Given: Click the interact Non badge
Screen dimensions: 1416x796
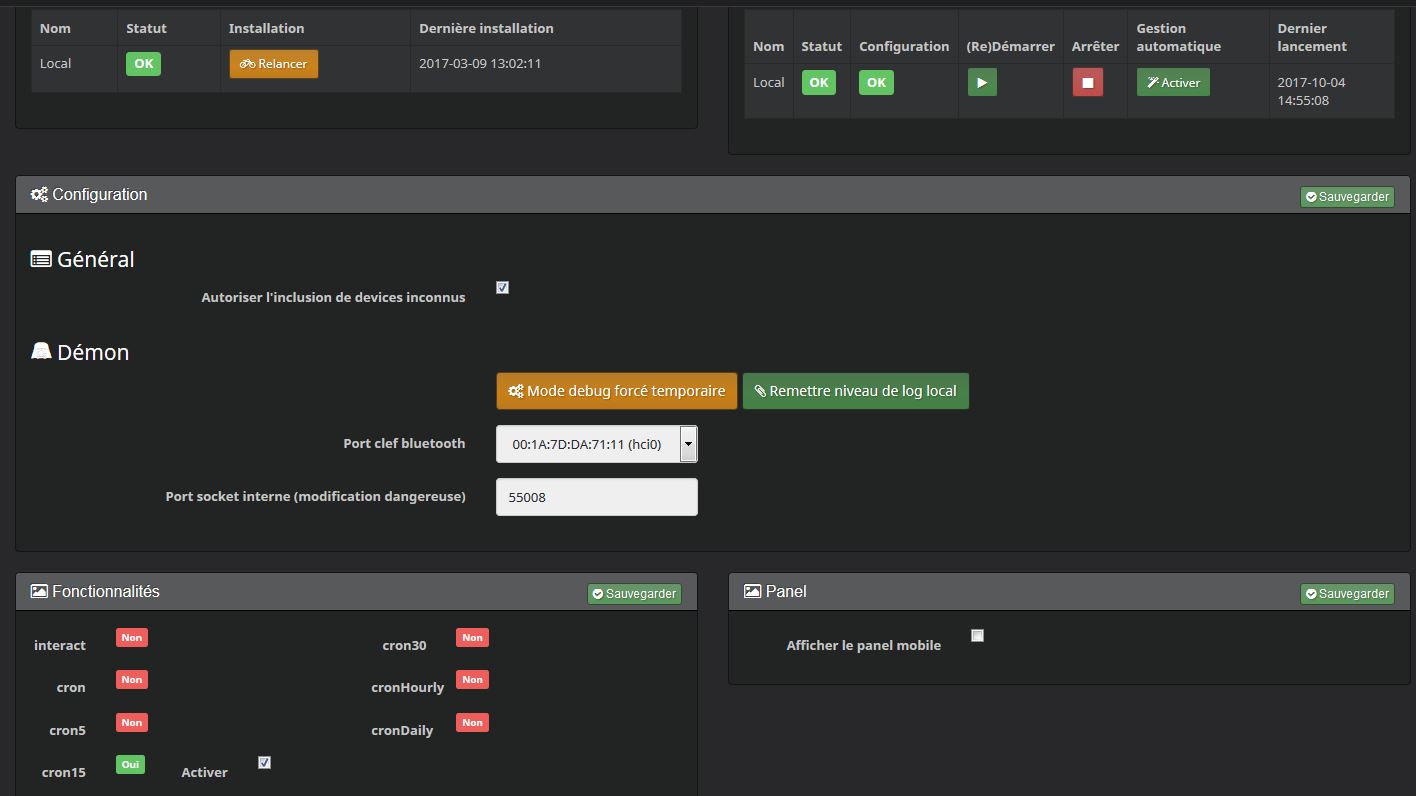Looking at the screenshot, I should click(132, 638).
